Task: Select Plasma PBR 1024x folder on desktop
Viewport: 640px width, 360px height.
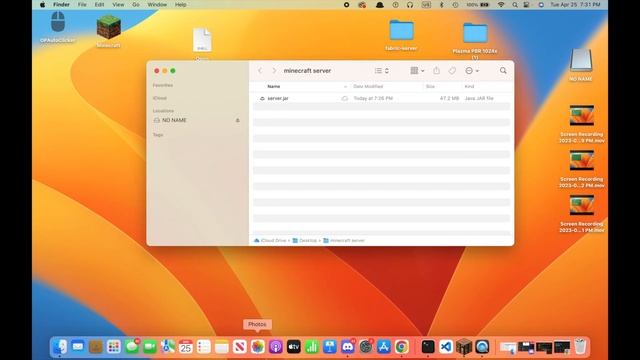Action: pos(475,41)
